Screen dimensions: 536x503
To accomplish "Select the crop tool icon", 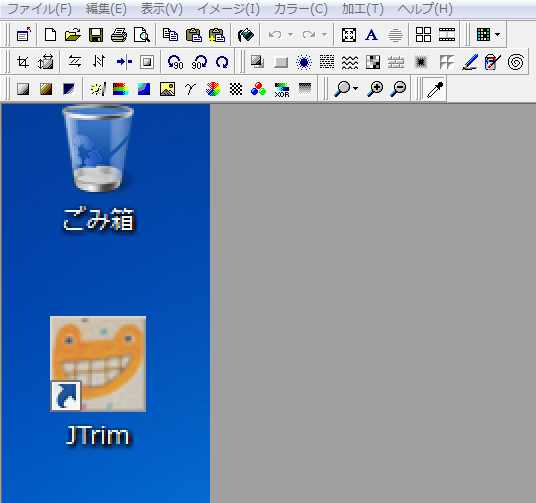I will point(23,62).
